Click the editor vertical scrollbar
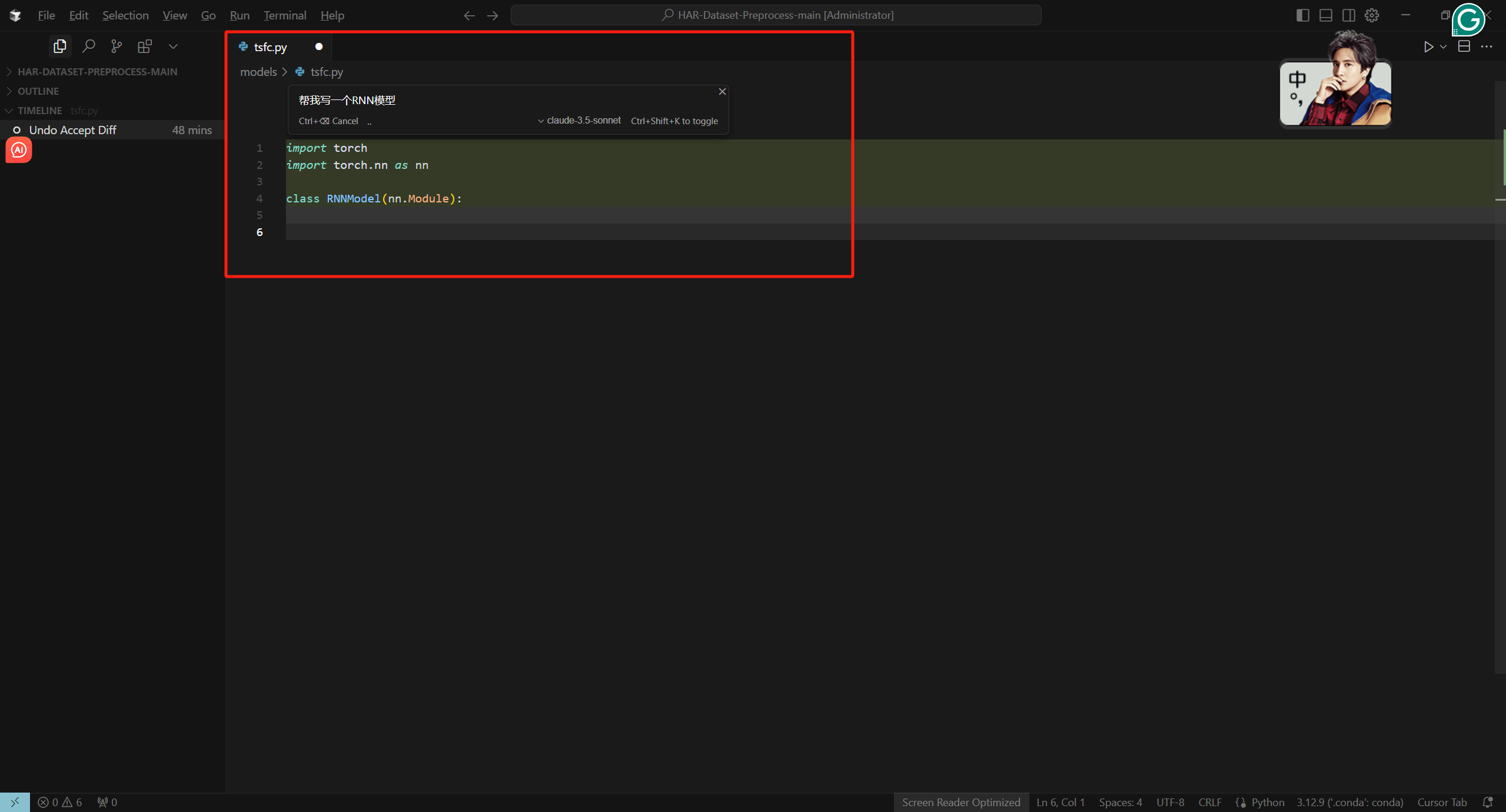Image resolution: width=1506 pixels, height=812 pixels. pos(1500,377)
